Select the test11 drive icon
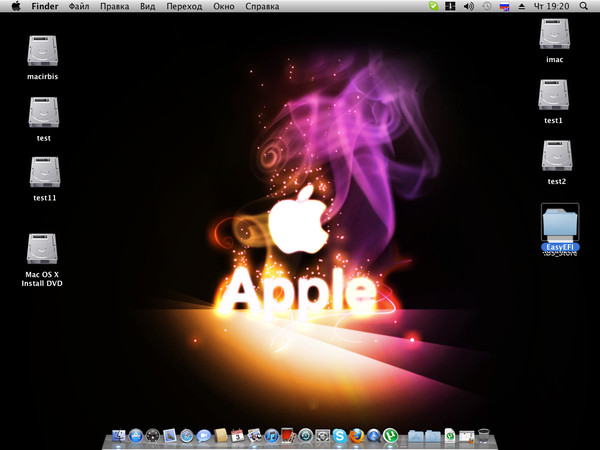Image resolution: width=600 pixels, height=450 pixels. [45, 172]
